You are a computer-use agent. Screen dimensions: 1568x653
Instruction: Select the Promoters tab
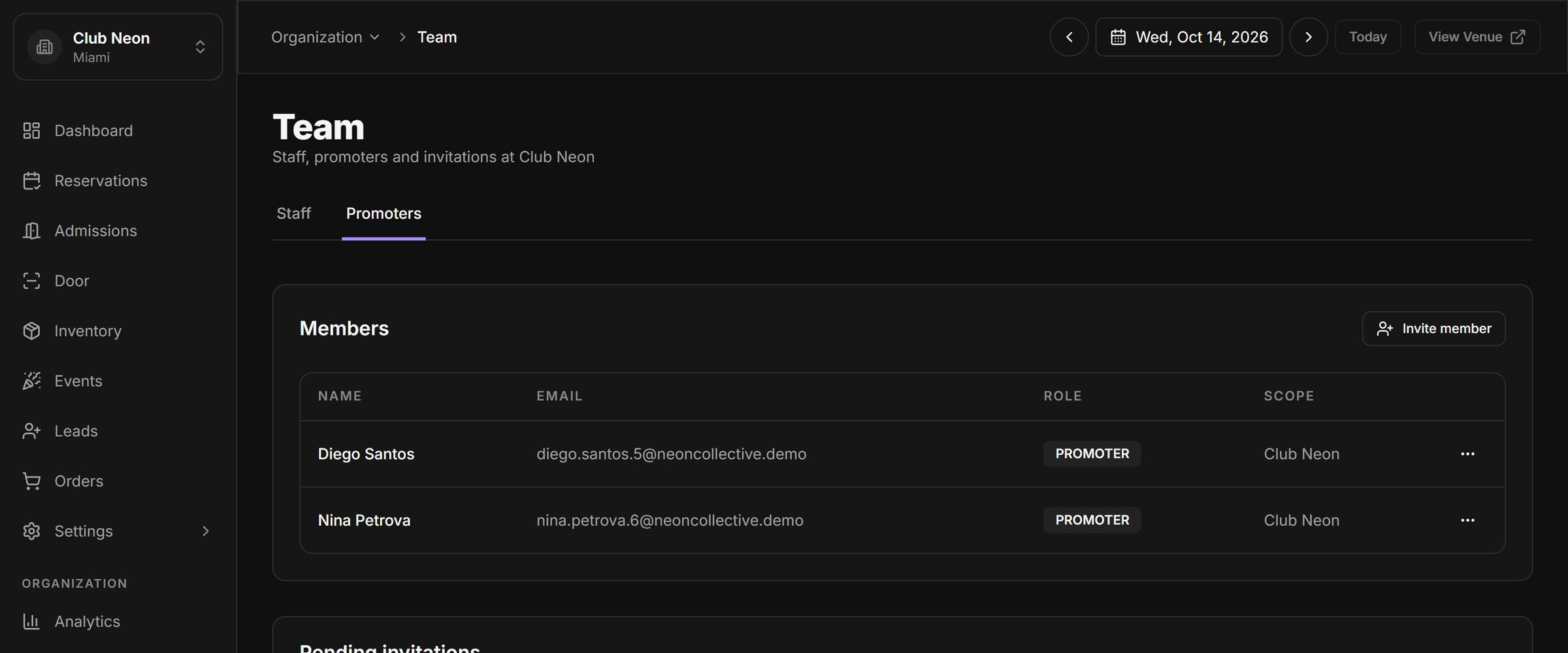click(x=384, y=214)
